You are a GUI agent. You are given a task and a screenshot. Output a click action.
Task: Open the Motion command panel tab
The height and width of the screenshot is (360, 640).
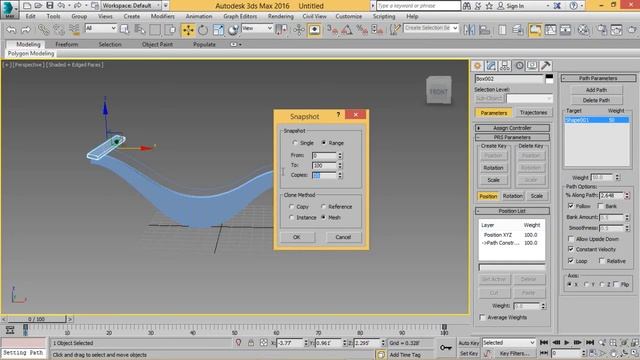click(519, 66)
